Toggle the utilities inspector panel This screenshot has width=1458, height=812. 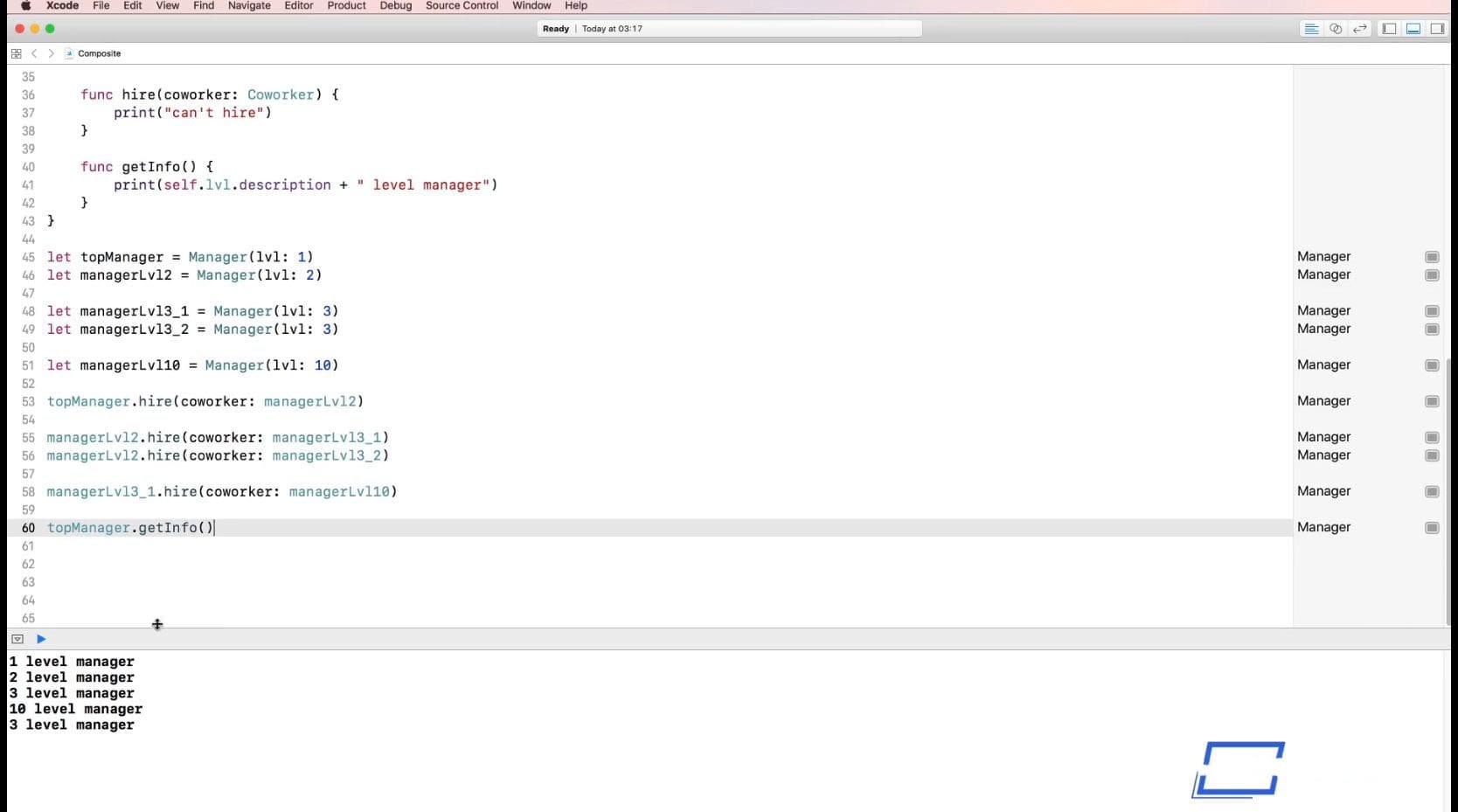[x=1437, y=29]
